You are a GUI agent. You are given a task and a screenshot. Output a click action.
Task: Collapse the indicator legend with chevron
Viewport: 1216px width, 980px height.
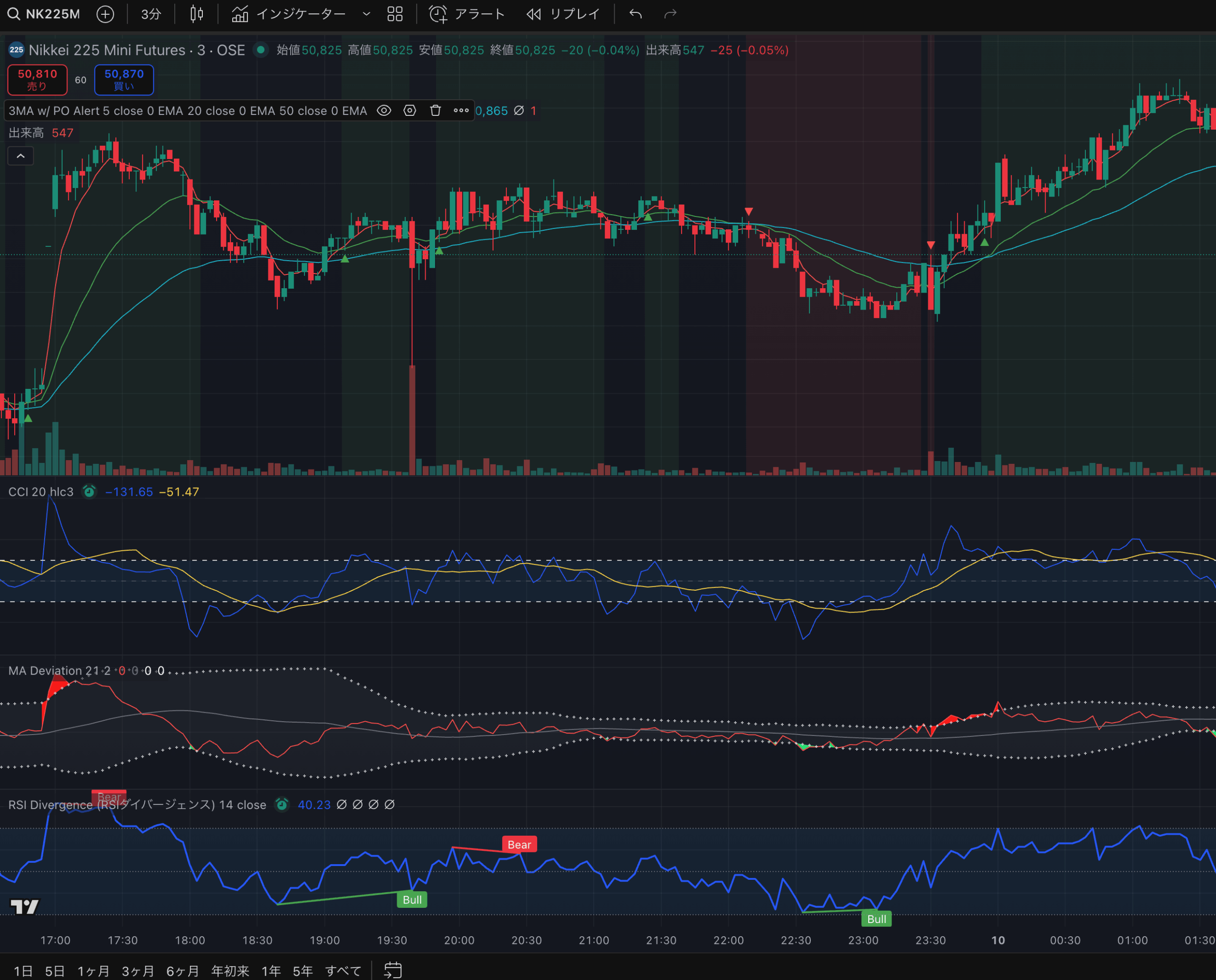pyautogui.click(x=20, y=156)
